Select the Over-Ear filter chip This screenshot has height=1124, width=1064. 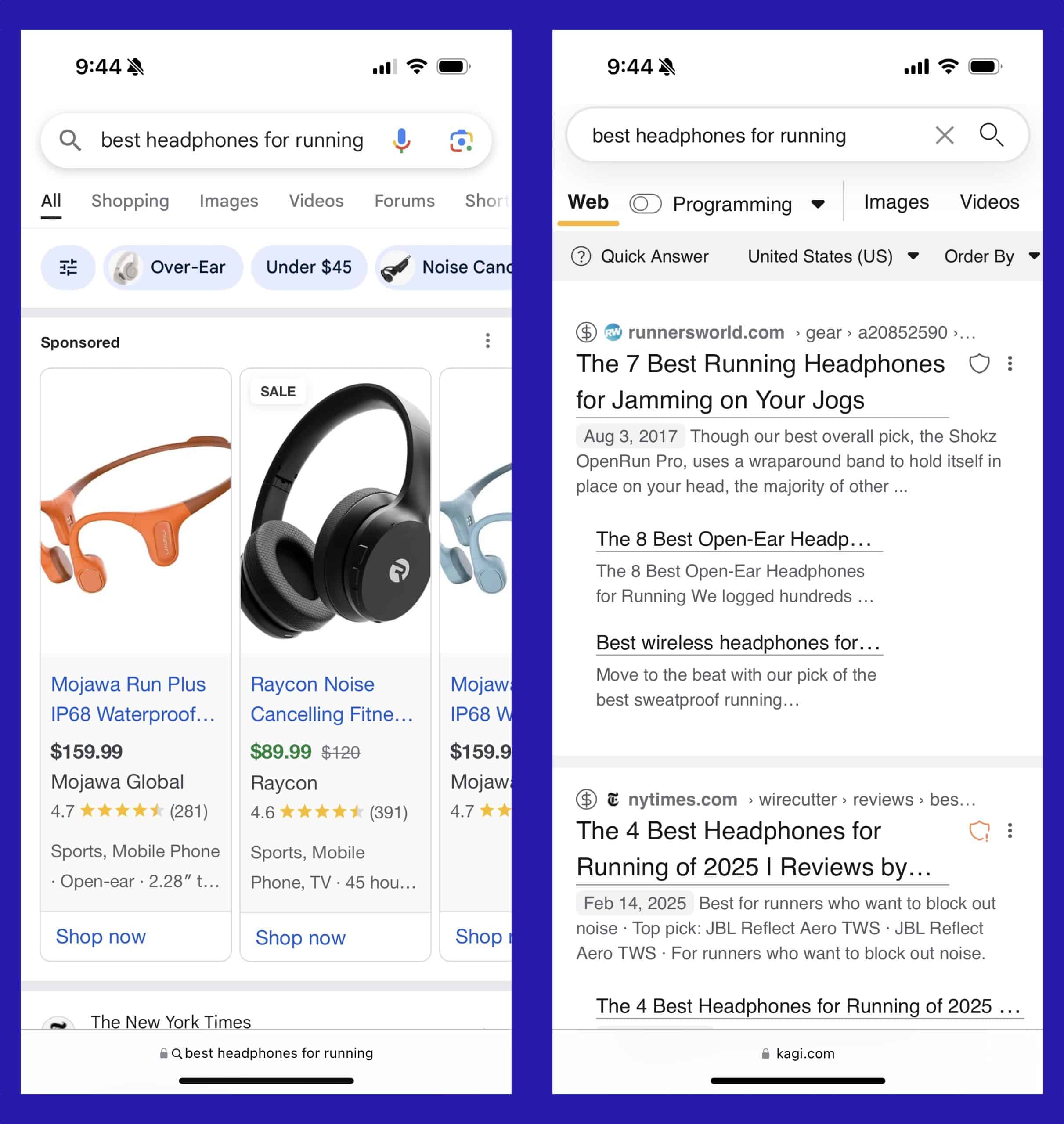(x=173, y=267)
